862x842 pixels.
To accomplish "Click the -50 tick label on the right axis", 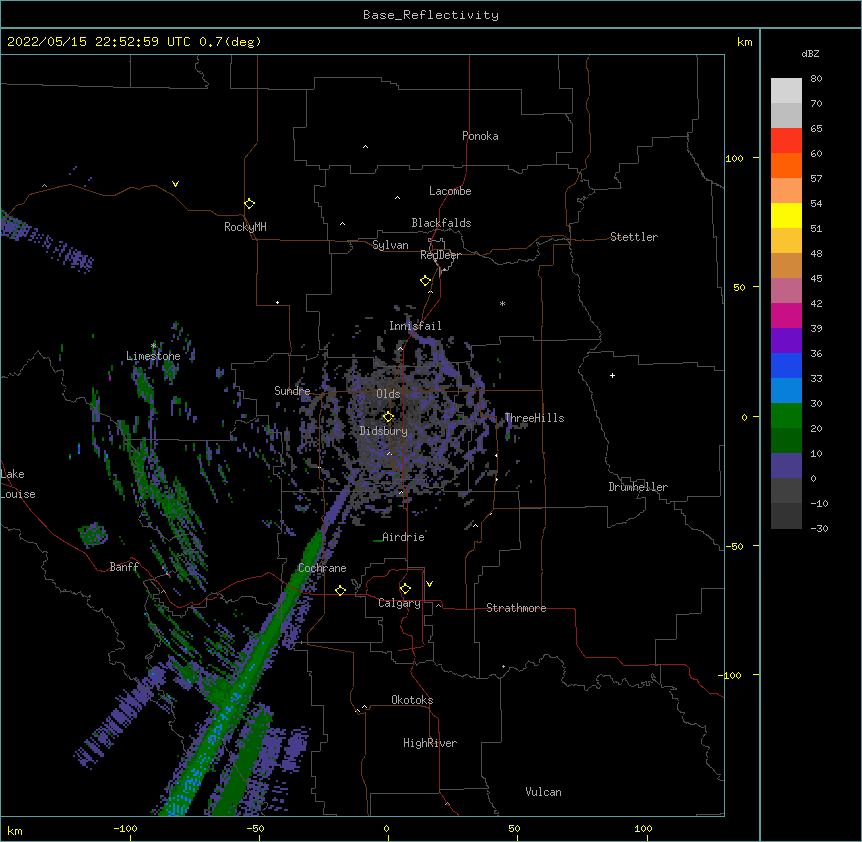I will (x=734, y=546).
